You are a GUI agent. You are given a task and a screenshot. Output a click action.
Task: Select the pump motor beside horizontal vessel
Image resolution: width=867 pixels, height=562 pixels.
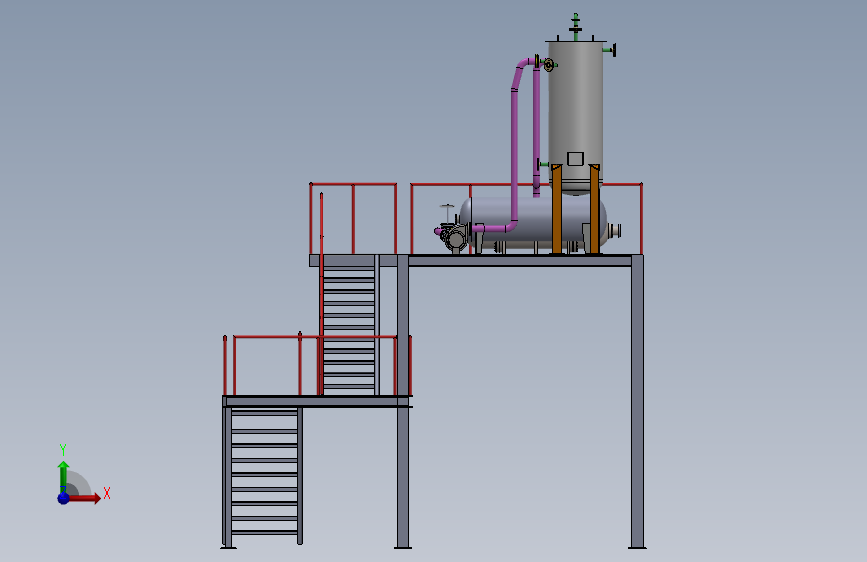455,238
